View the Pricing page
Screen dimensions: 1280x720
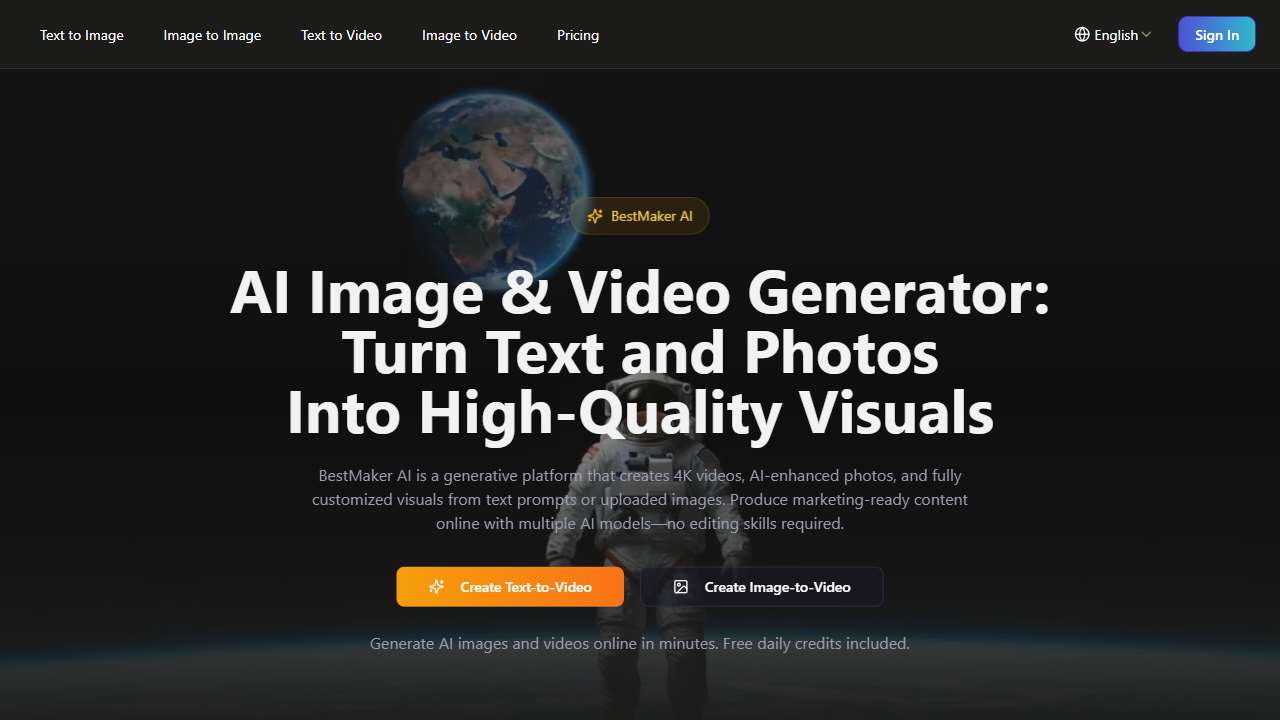click(578, 35)
